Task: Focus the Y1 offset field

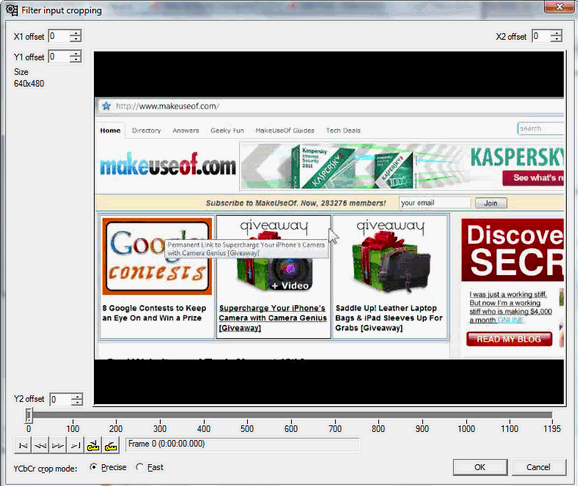Action: pos(59,57)
